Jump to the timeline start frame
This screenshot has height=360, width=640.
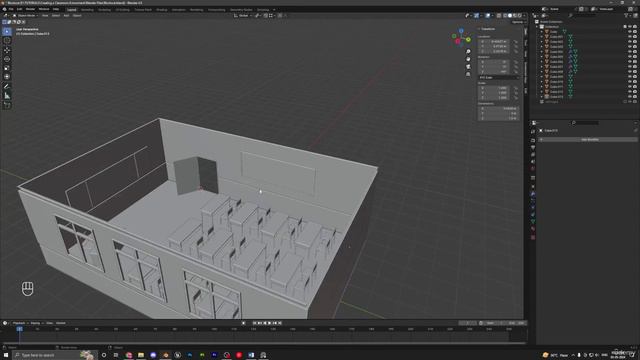pyautogui.click(x=255, y=323)
